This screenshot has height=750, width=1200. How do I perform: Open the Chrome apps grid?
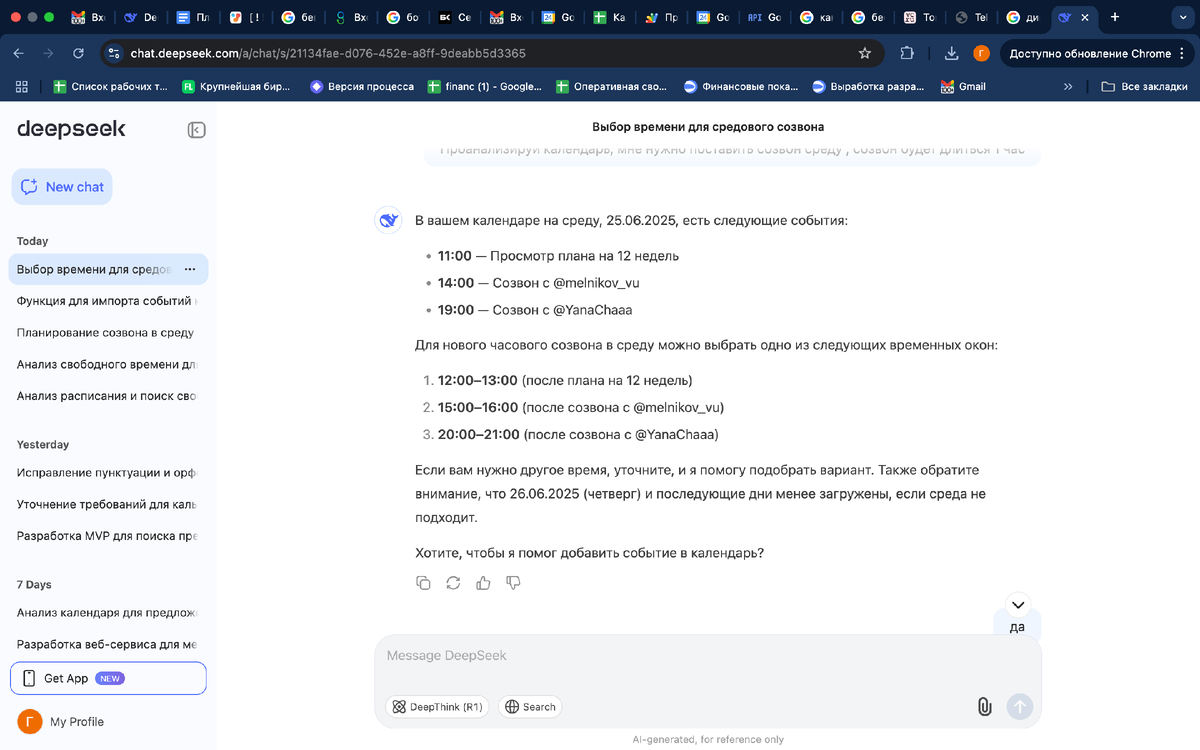click(21, 87)
